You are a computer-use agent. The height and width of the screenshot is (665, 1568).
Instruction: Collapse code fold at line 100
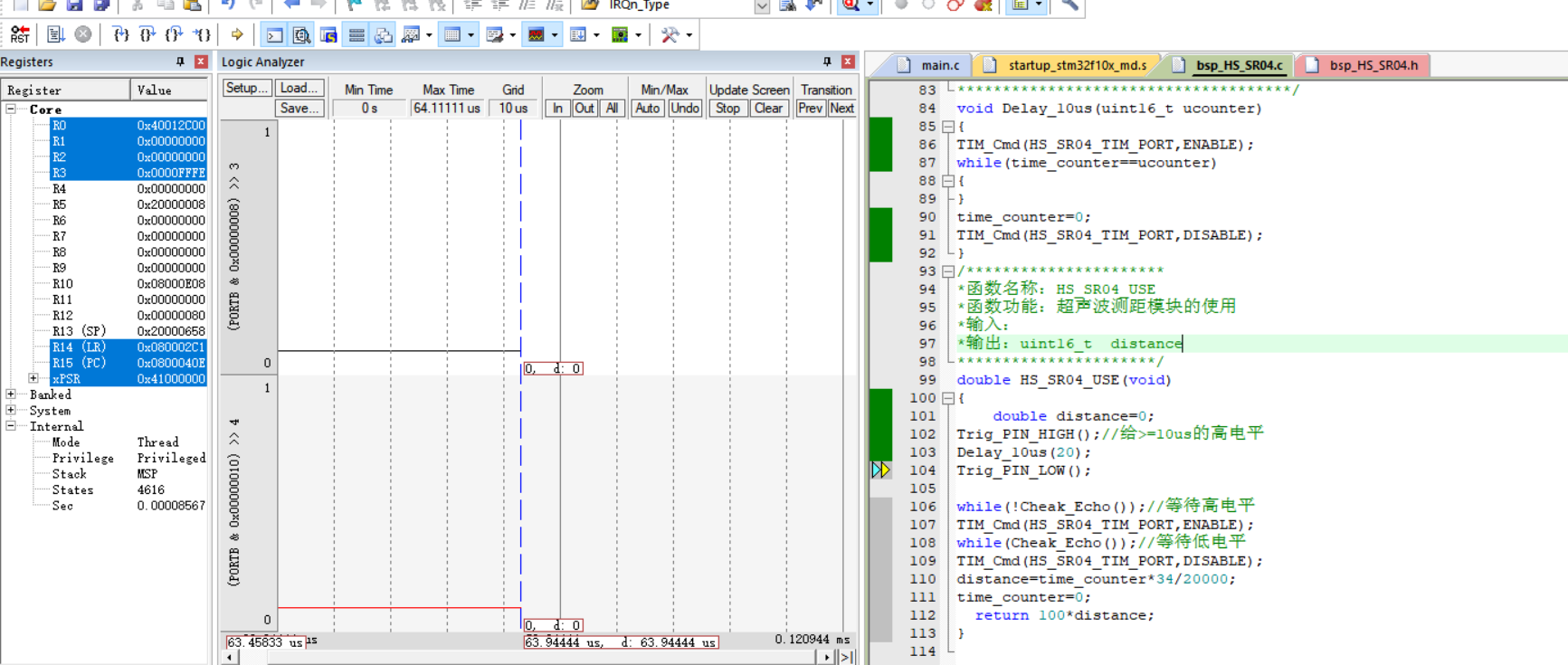pos(948,398)
